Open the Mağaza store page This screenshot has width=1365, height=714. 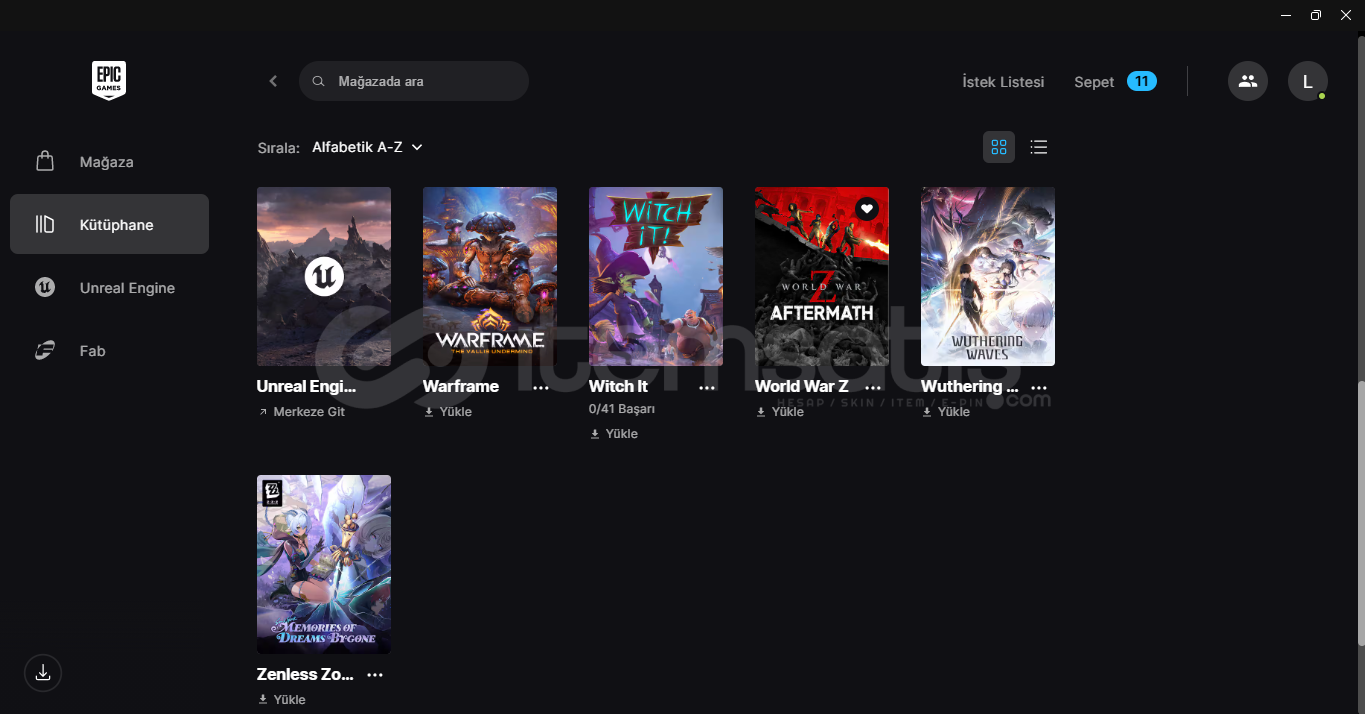click(109, 162)
